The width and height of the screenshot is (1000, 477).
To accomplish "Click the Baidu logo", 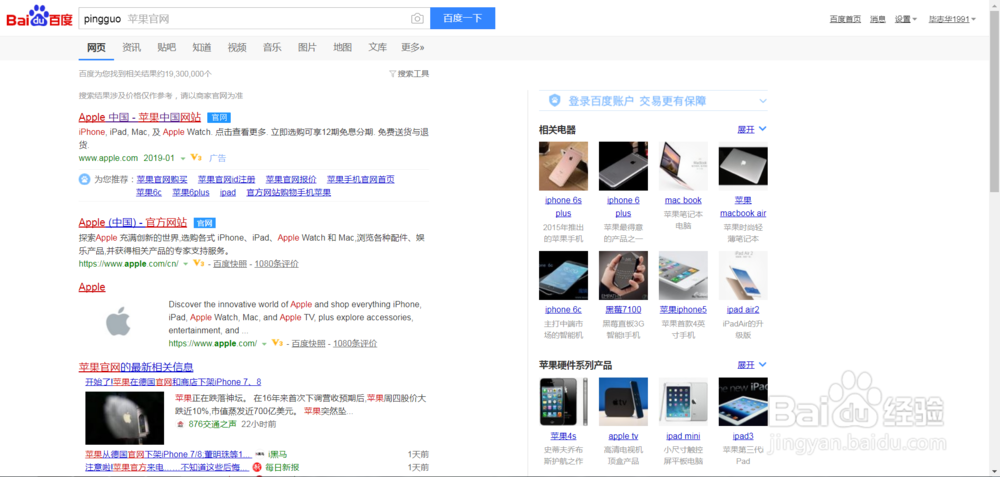I will click(40, 17).
